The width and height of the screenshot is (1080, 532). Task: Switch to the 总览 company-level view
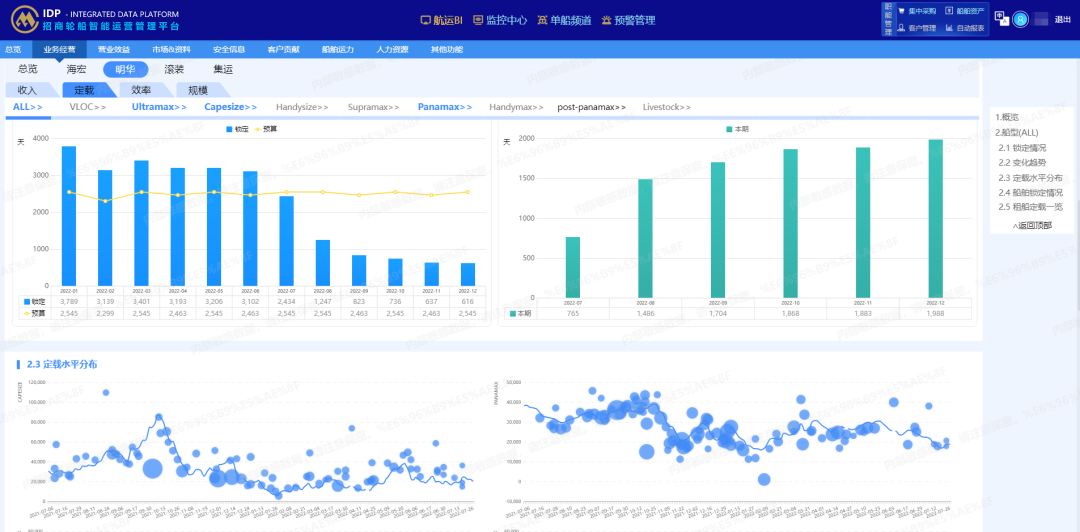(x=28, y=69)
